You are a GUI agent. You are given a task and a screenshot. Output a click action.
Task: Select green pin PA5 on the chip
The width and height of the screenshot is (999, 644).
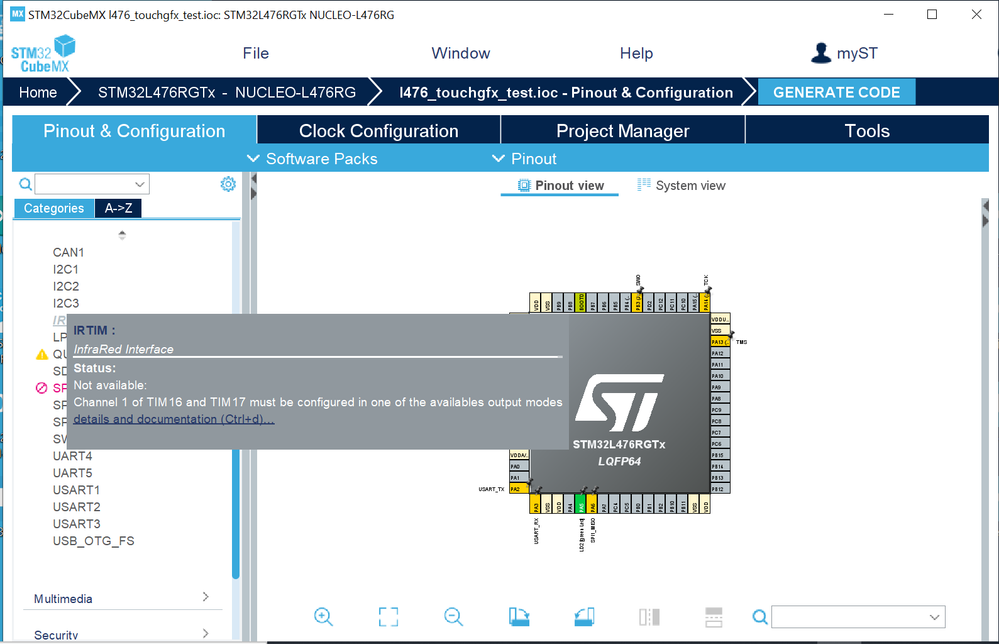[x=580, y=503]
